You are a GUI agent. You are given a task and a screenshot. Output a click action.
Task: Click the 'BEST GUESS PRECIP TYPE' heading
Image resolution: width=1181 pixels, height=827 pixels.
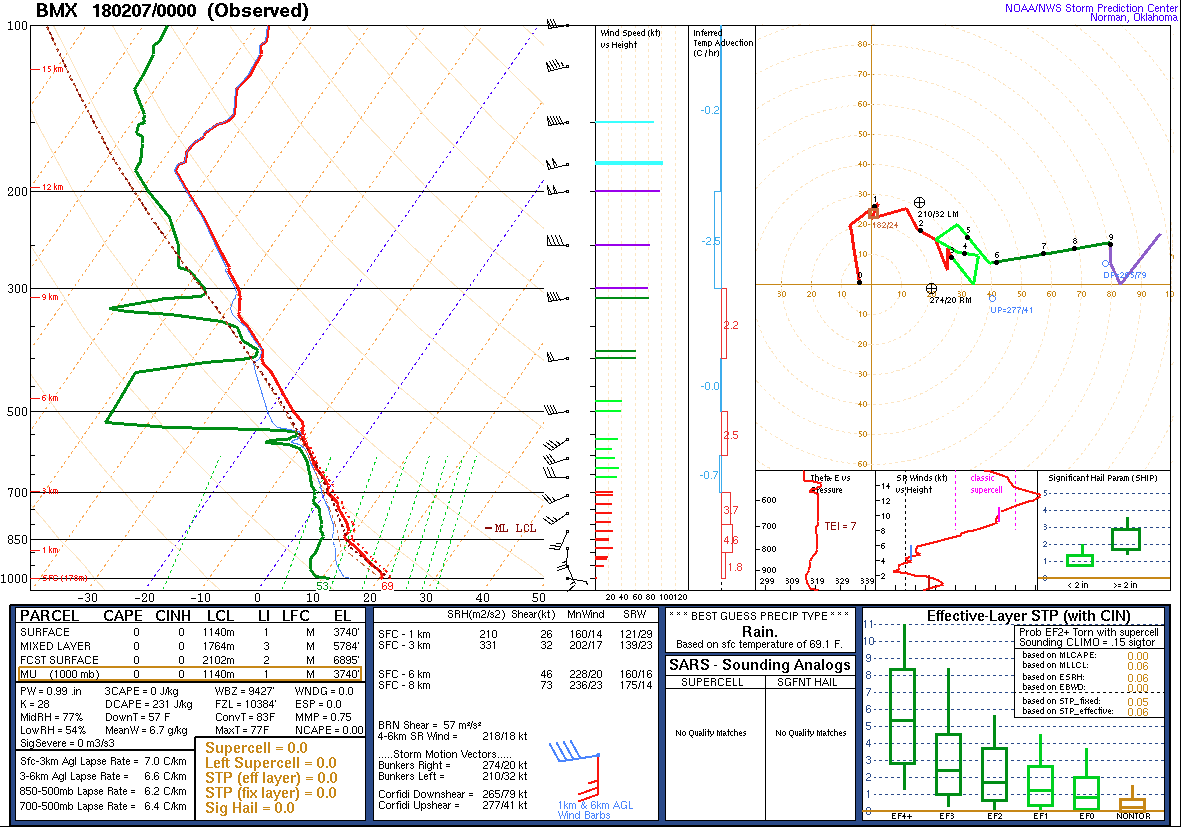(758, 616)
